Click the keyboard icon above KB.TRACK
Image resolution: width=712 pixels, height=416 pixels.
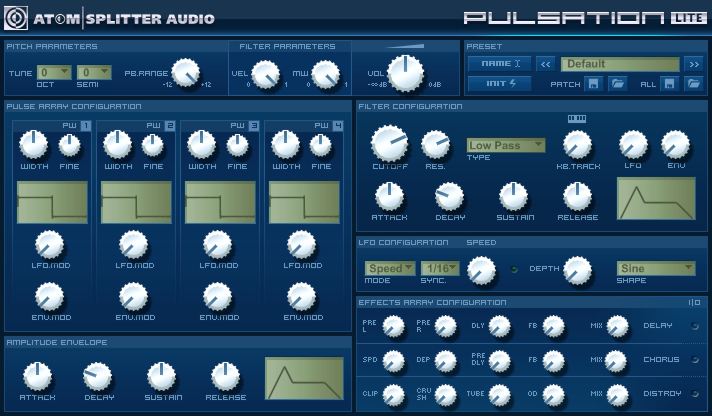coord(577,119)
